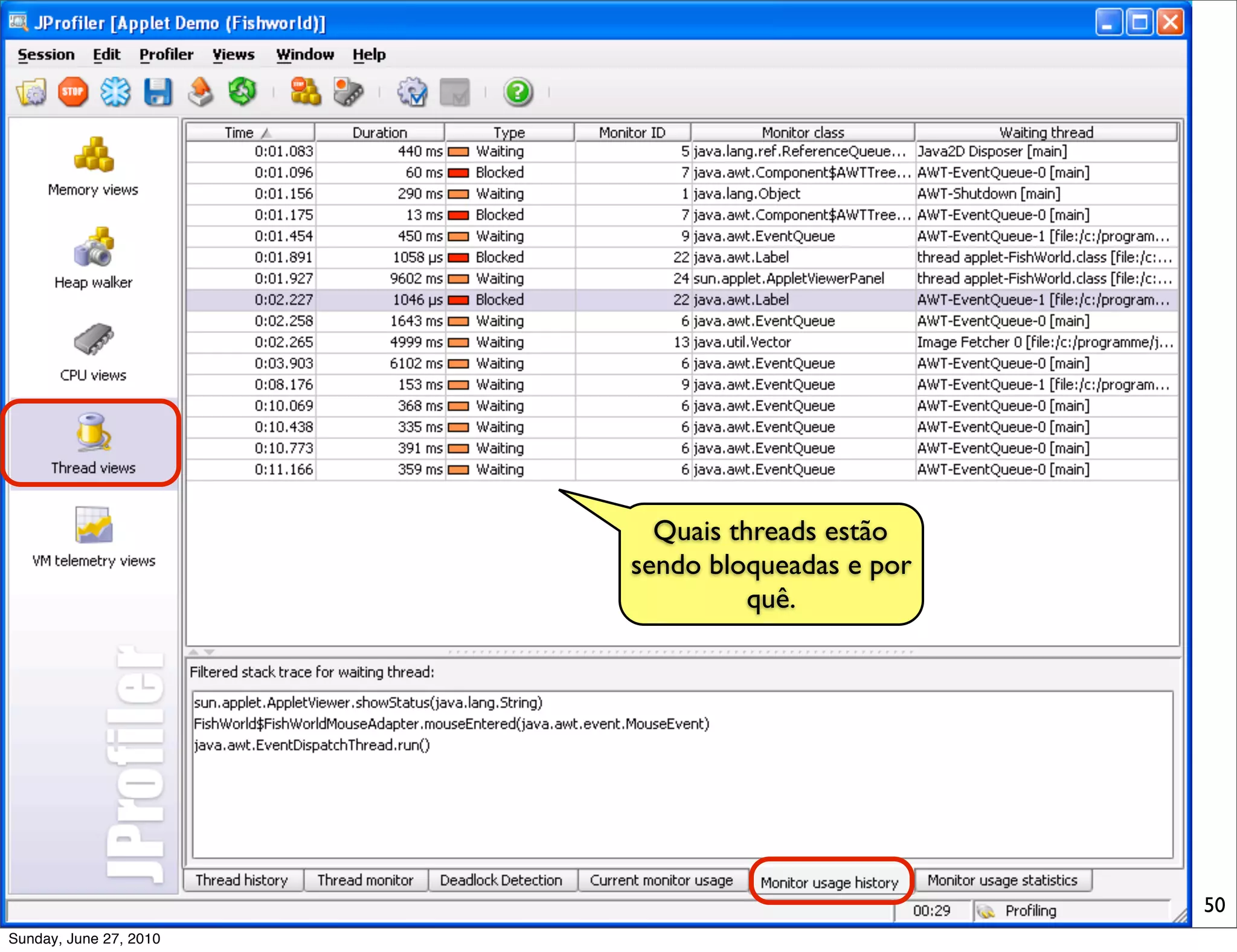
Task: Open the green Help question mark icon
Action: 518,92
